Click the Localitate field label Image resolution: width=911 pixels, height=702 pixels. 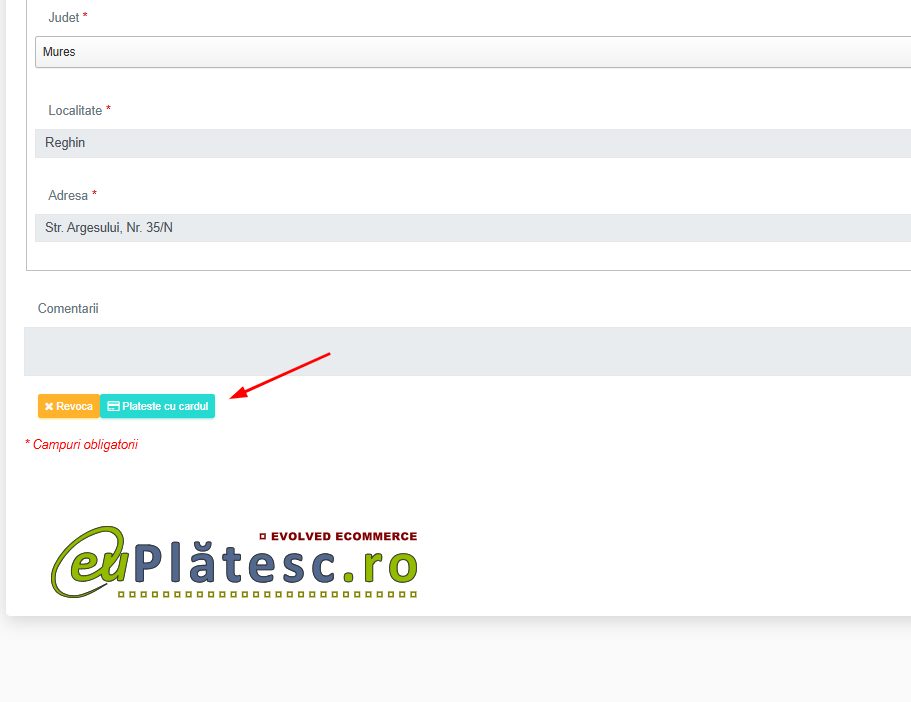[x=75, y=110]
